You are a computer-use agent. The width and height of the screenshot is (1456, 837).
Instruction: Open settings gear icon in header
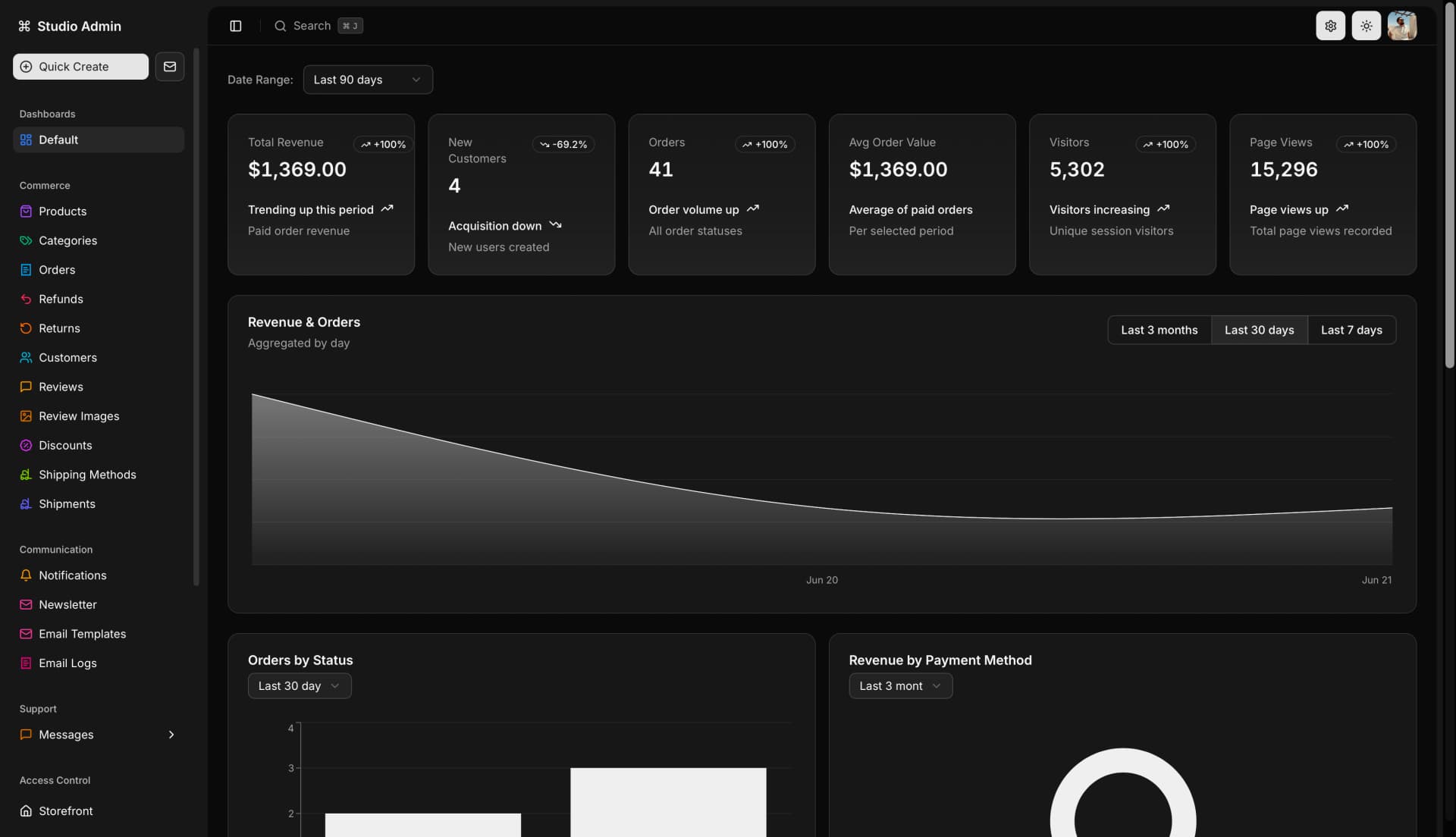point(1330,26)
